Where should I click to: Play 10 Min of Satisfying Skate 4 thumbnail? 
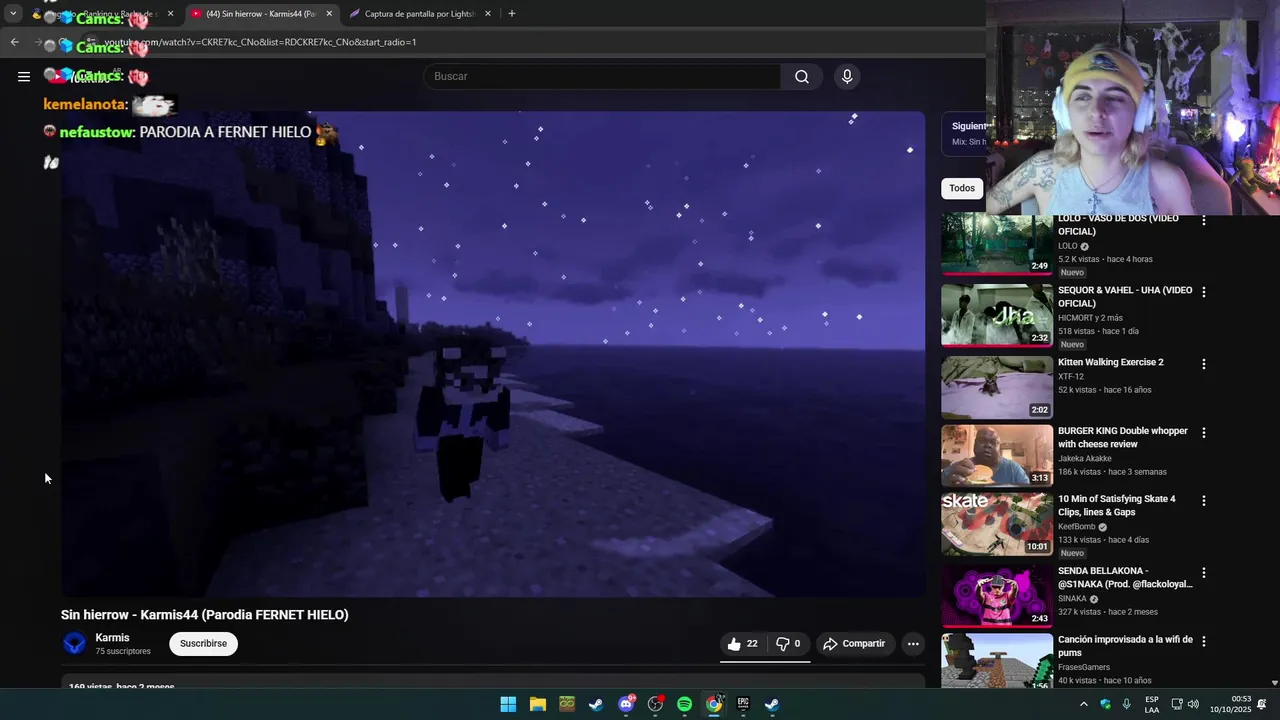[996, 524]
